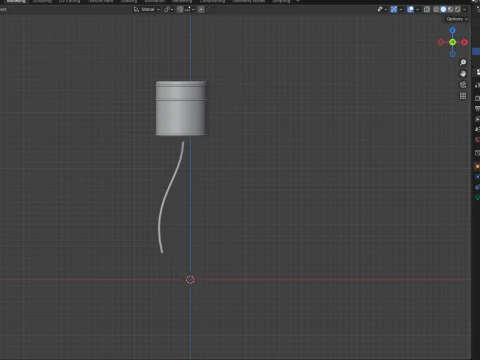This screenshot has width=480, height=360.
Task: Open the pivot point dropdown
Action: click(169, 9)
